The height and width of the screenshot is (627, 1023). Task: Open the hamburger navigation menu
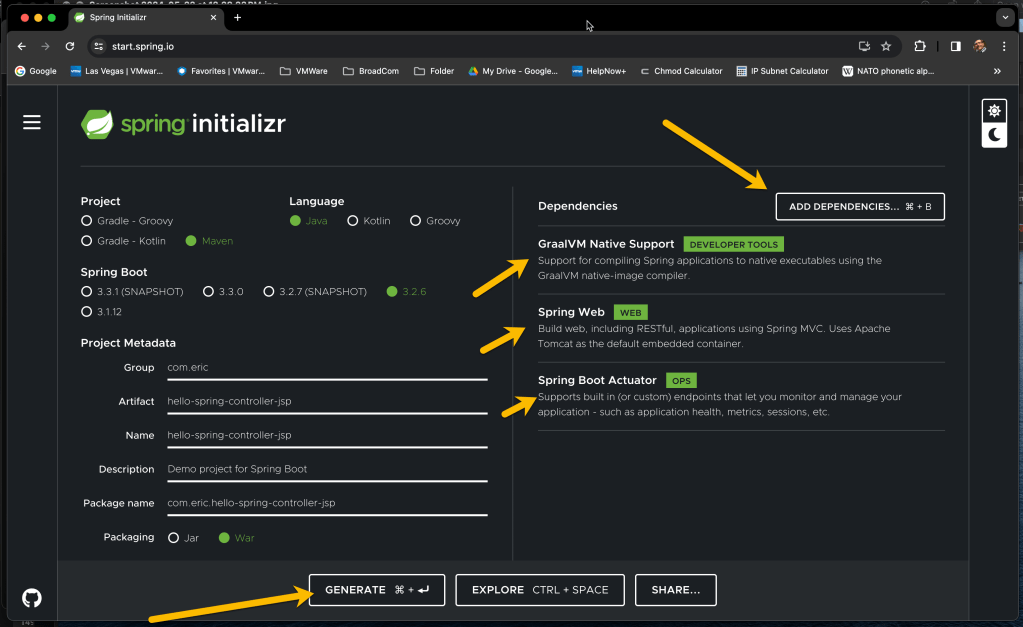pos(32,122)
